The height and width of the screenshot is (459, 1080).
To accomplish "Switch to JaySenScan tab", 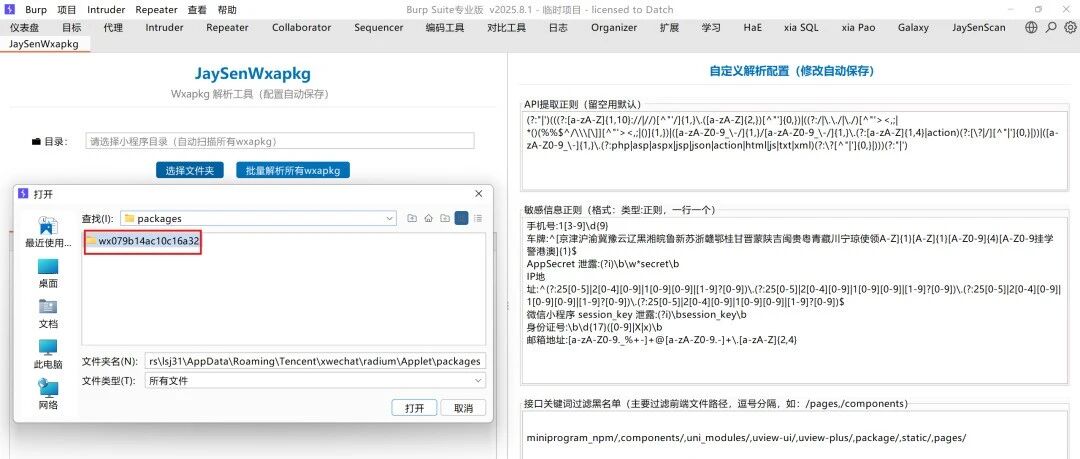I will click(979, 28).
